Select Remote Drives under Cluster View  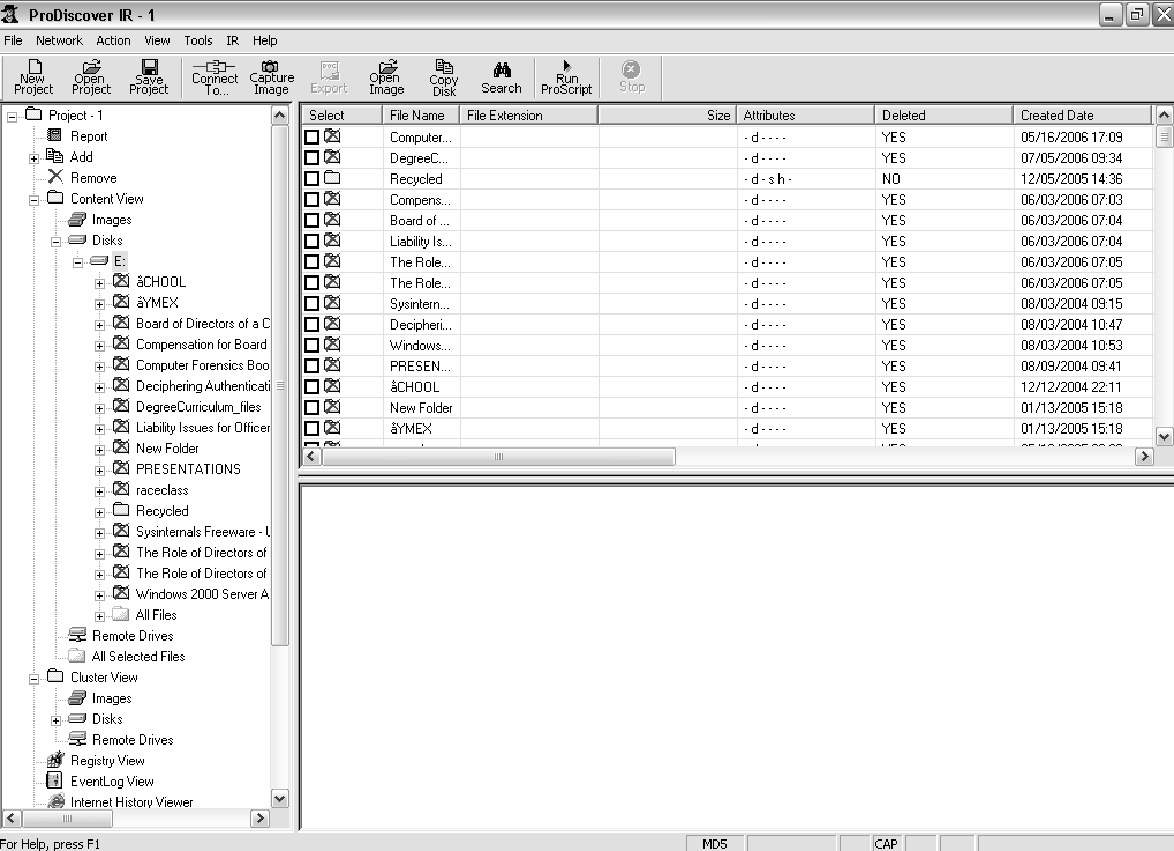pos(132,739)
